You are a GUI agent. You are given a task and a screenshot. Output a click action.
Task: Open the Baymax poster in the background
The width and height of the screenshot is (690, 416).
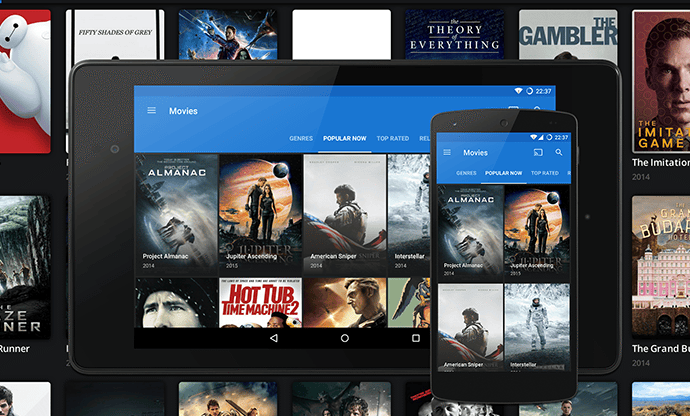[x=25, y=81]
